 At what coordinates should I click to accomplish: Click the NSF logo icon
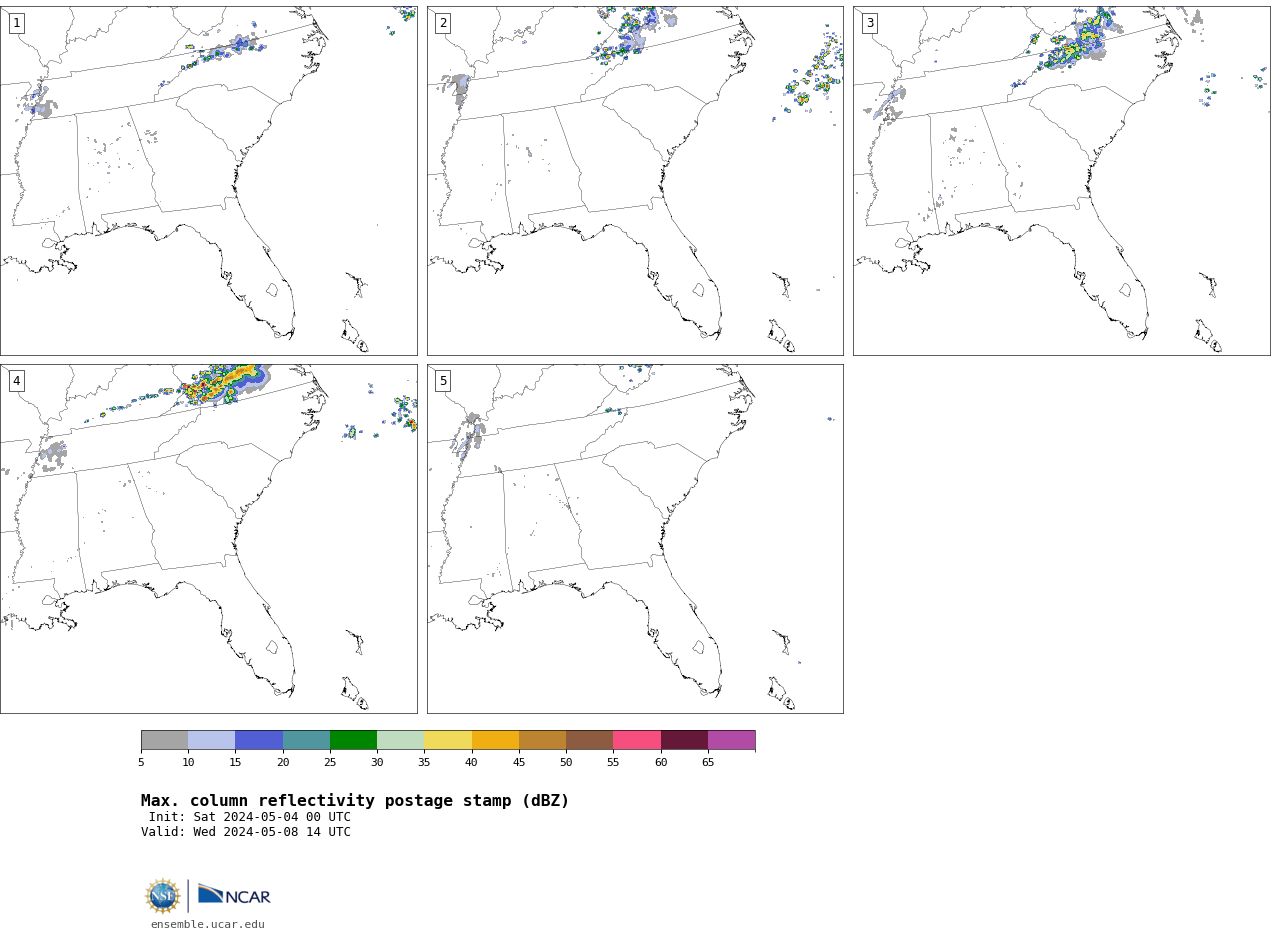[163, 896]
